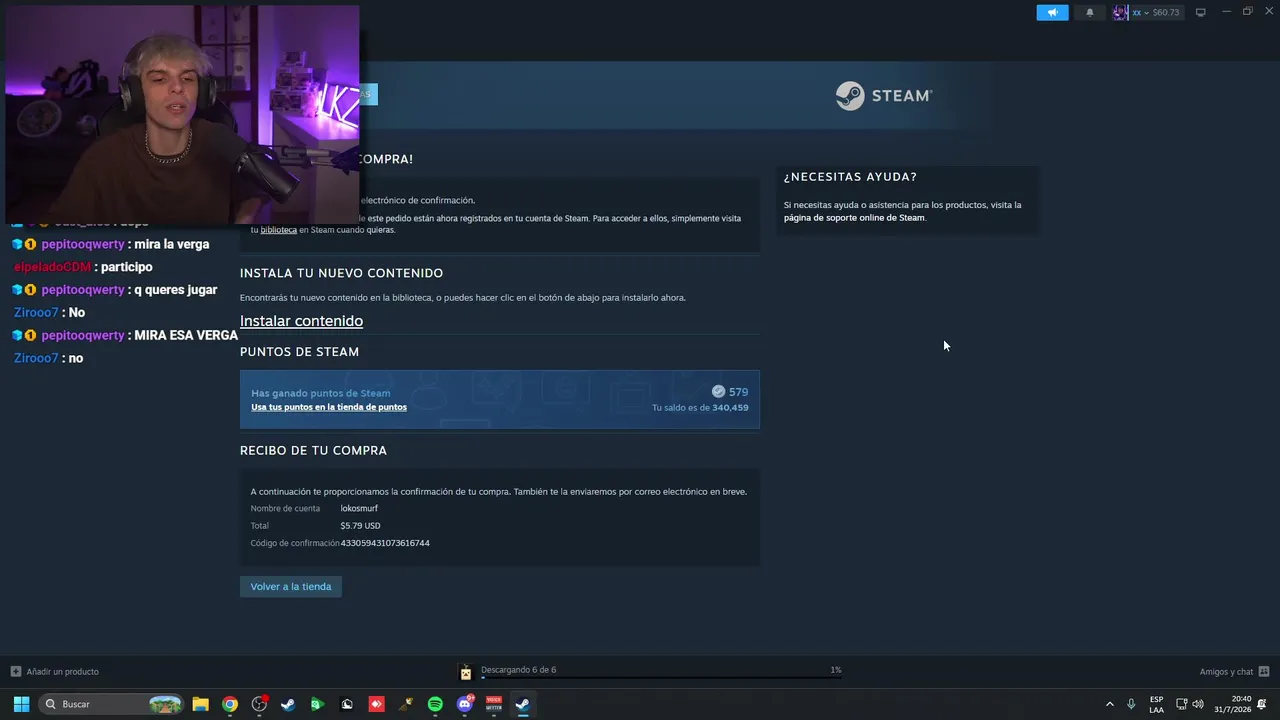This screenshot has height=720, width=1280.
Task: Click chat message from elpeladoGDM
Action: [x=83, y=267]
